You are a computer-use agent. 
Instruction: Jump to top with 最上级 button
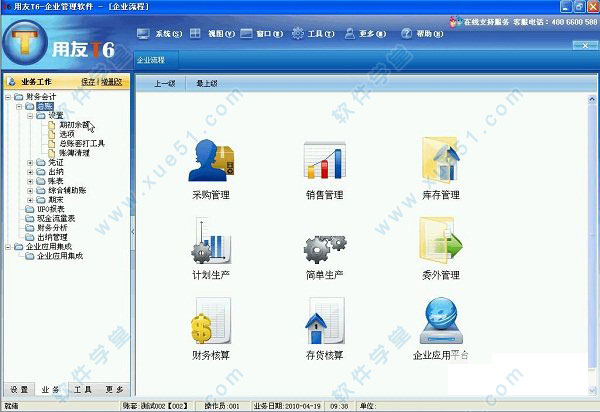(x=207, y=83)
